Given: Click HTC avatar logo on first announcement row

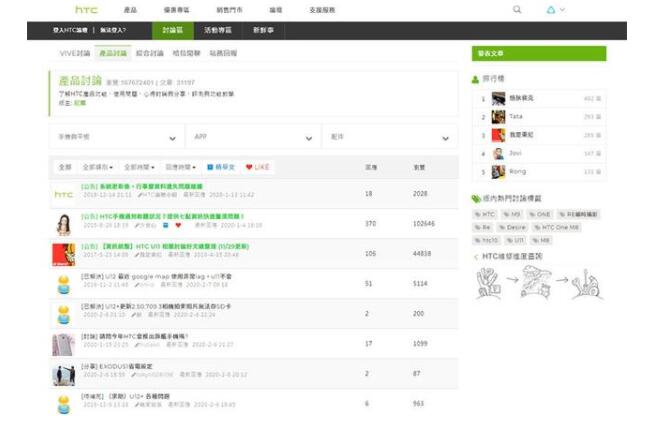Looking at the screenshot, I should tap(64, 194).
